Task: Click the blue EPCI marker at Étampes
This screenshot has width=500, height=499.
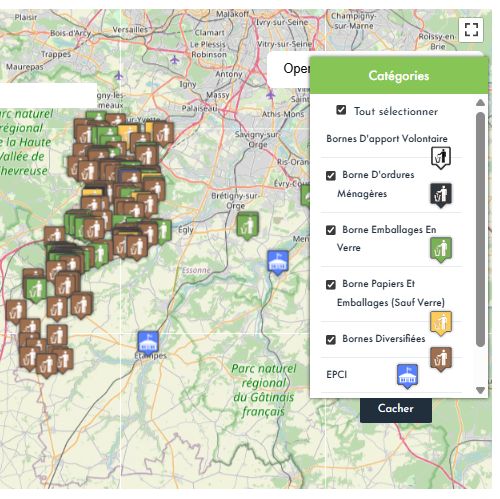Action: coord(148,343)
